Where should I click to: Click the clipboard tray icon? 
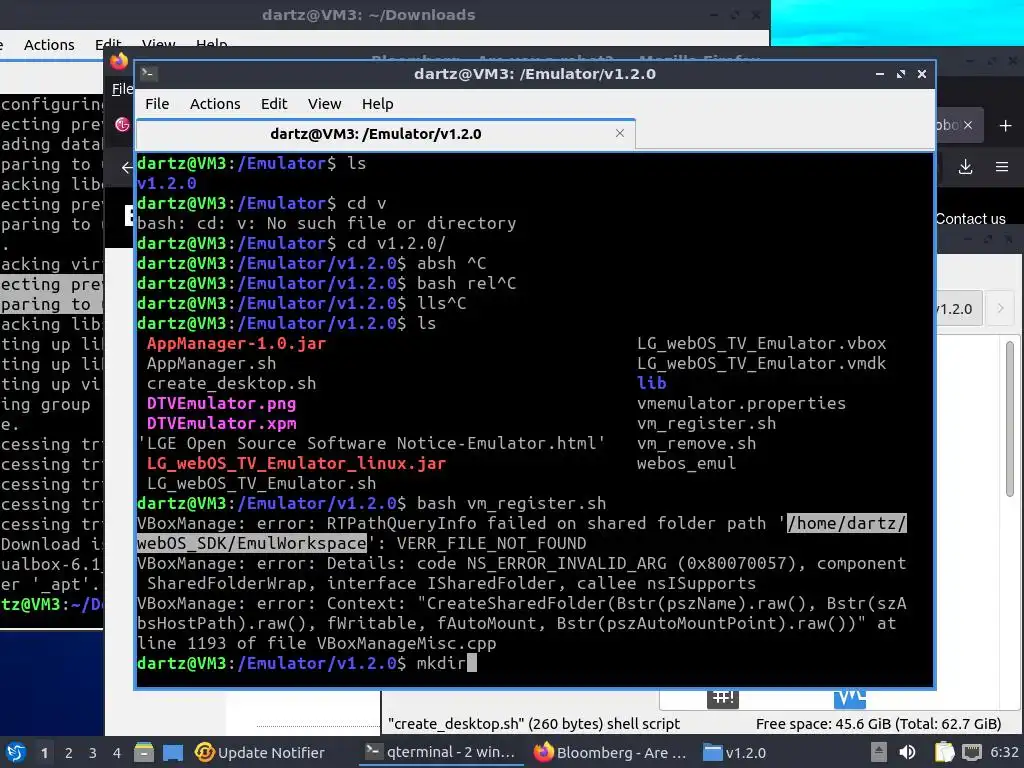(x=944, y=753)
